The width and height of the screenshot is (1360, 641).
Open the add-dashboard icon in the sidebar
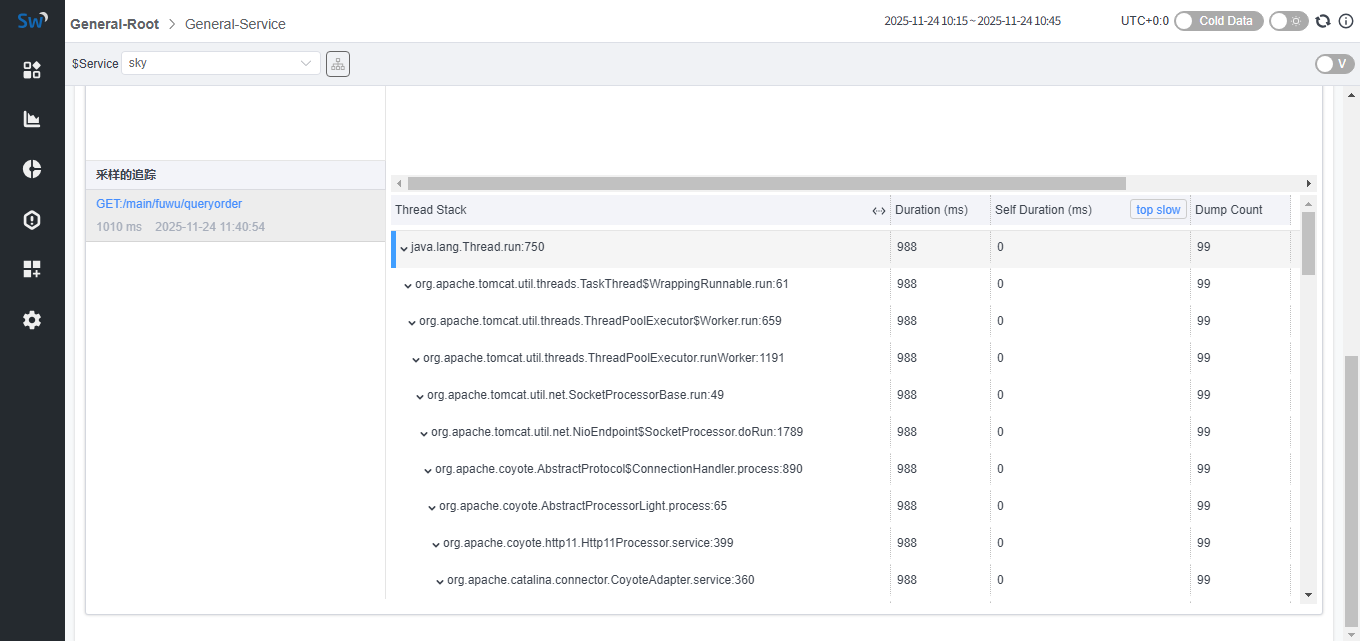pyautogui.click(x=32, y=269)
